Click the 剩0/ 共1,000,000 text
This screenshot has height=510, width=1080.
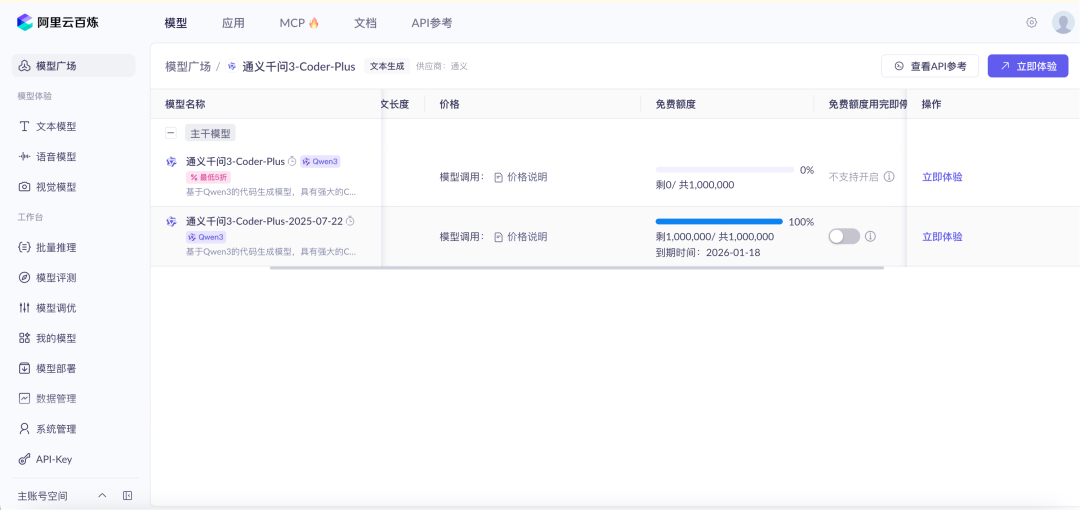pos(695,185)
